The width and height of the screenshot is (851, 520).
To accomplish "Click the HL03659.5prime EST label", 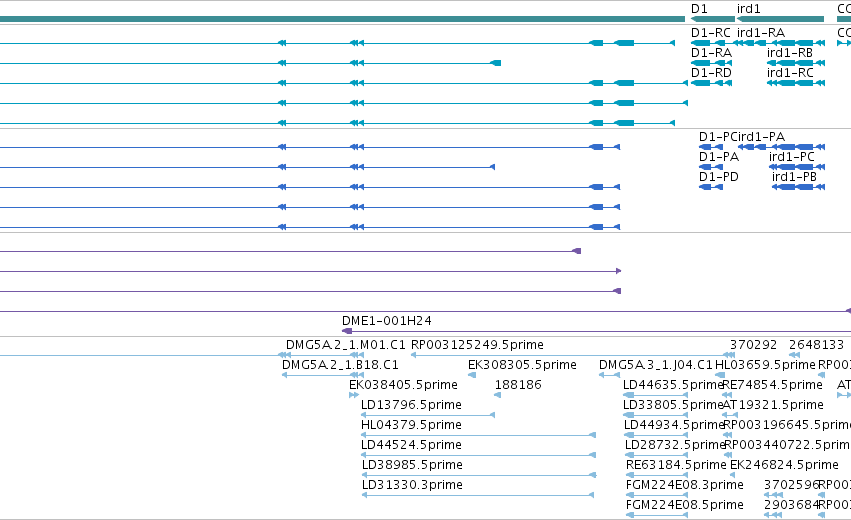I will pos(765,365).
